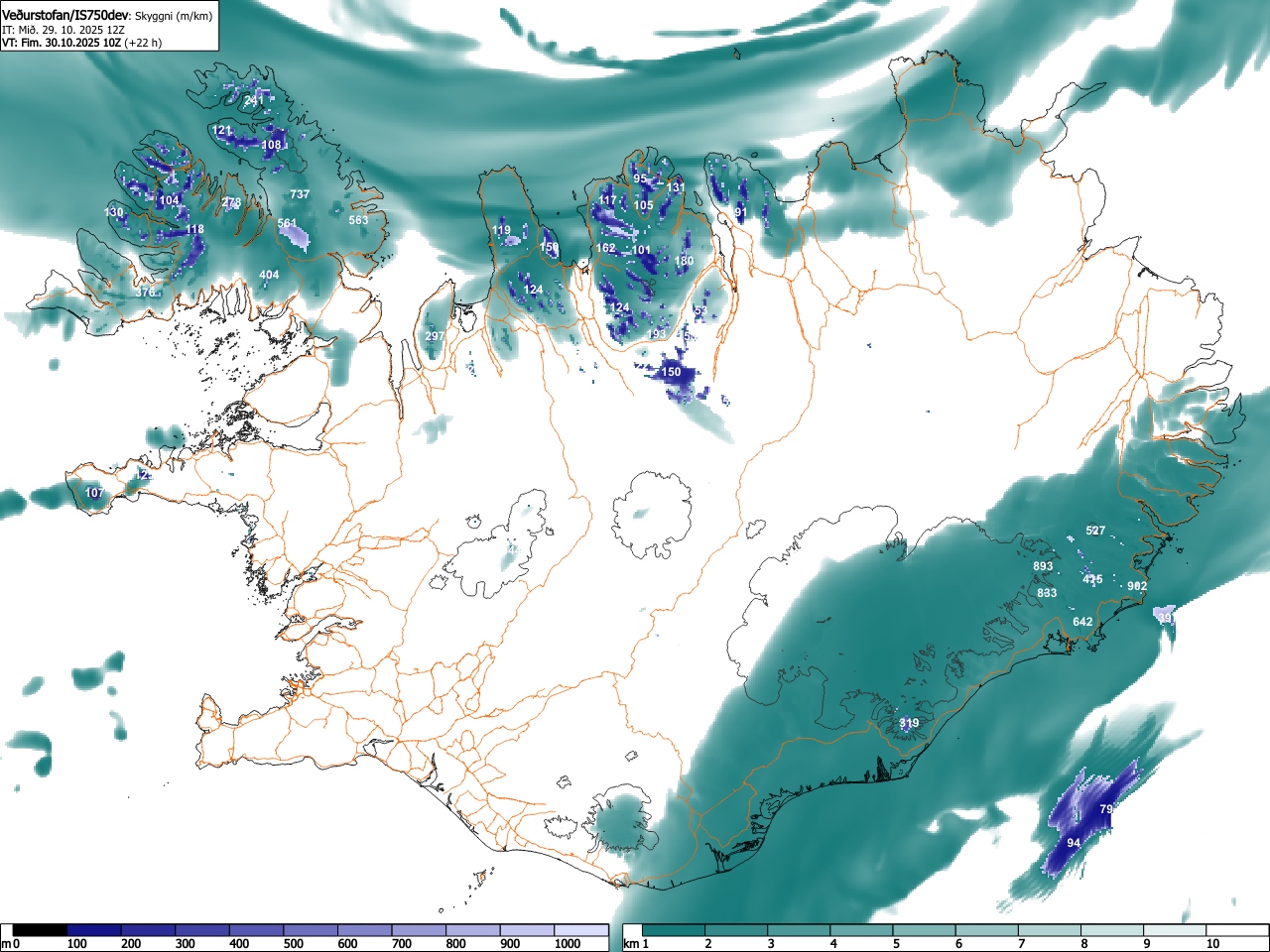Click the visibility value 376 on the map
The image size is (1270, 952).
146,293
